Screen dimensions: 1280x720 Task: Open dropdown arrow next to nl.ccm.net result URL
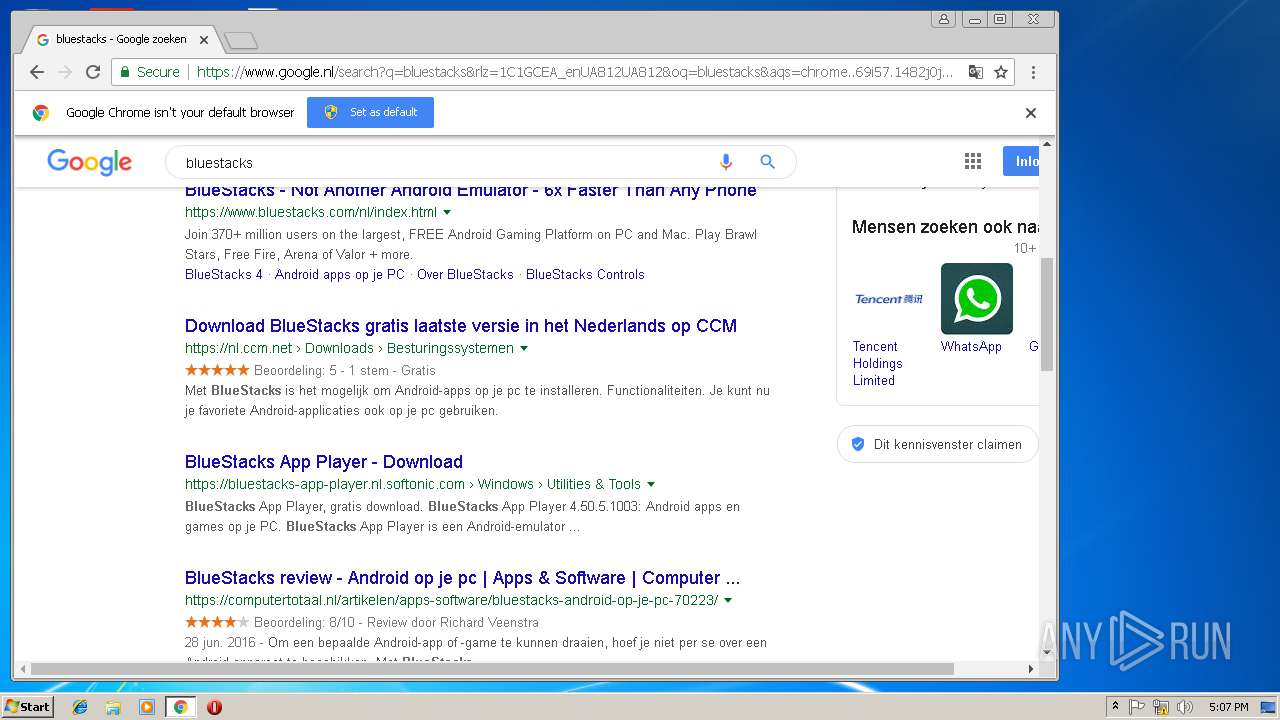coord(524,348)
